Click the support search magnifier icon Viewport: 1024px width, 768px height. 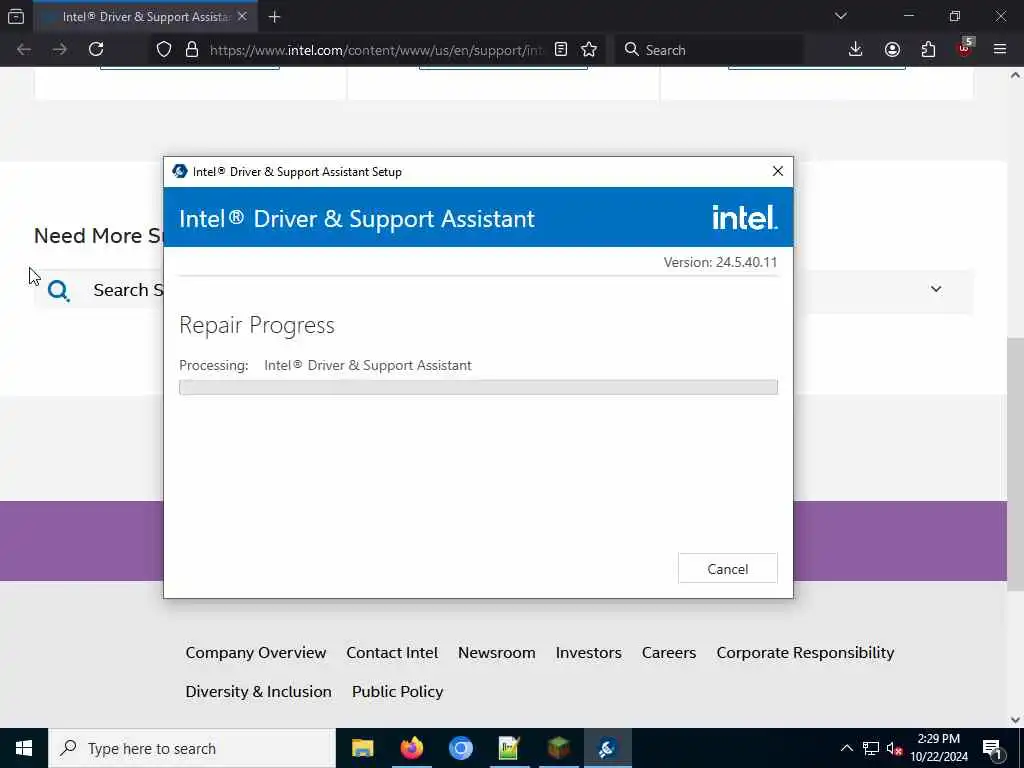59,290
